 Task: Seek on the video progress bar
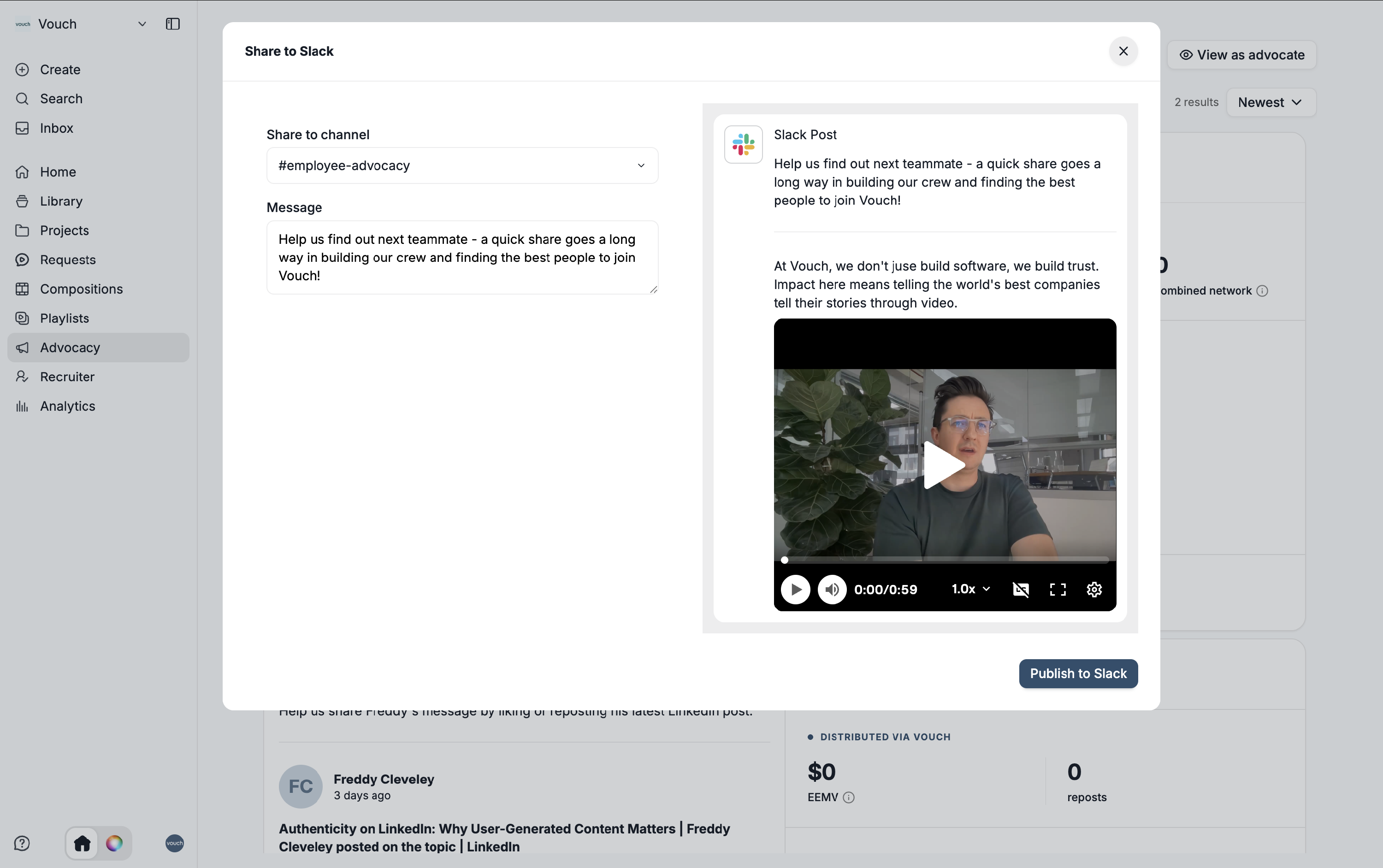tap(945, 560)
